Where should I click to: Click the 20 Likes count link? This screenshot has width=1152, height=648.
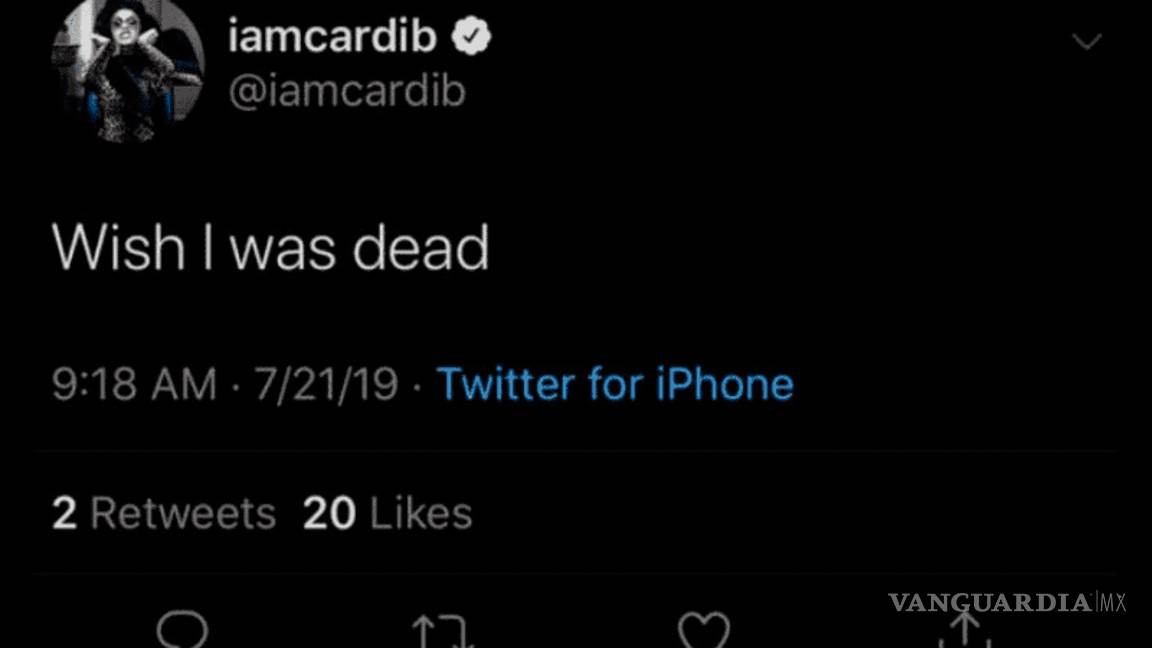click(386, 512)
